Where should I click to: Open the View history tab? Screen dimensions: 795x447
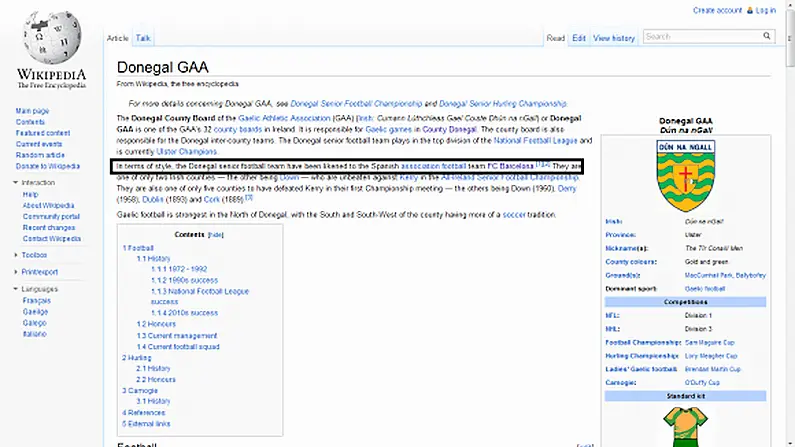click(613, 38)
